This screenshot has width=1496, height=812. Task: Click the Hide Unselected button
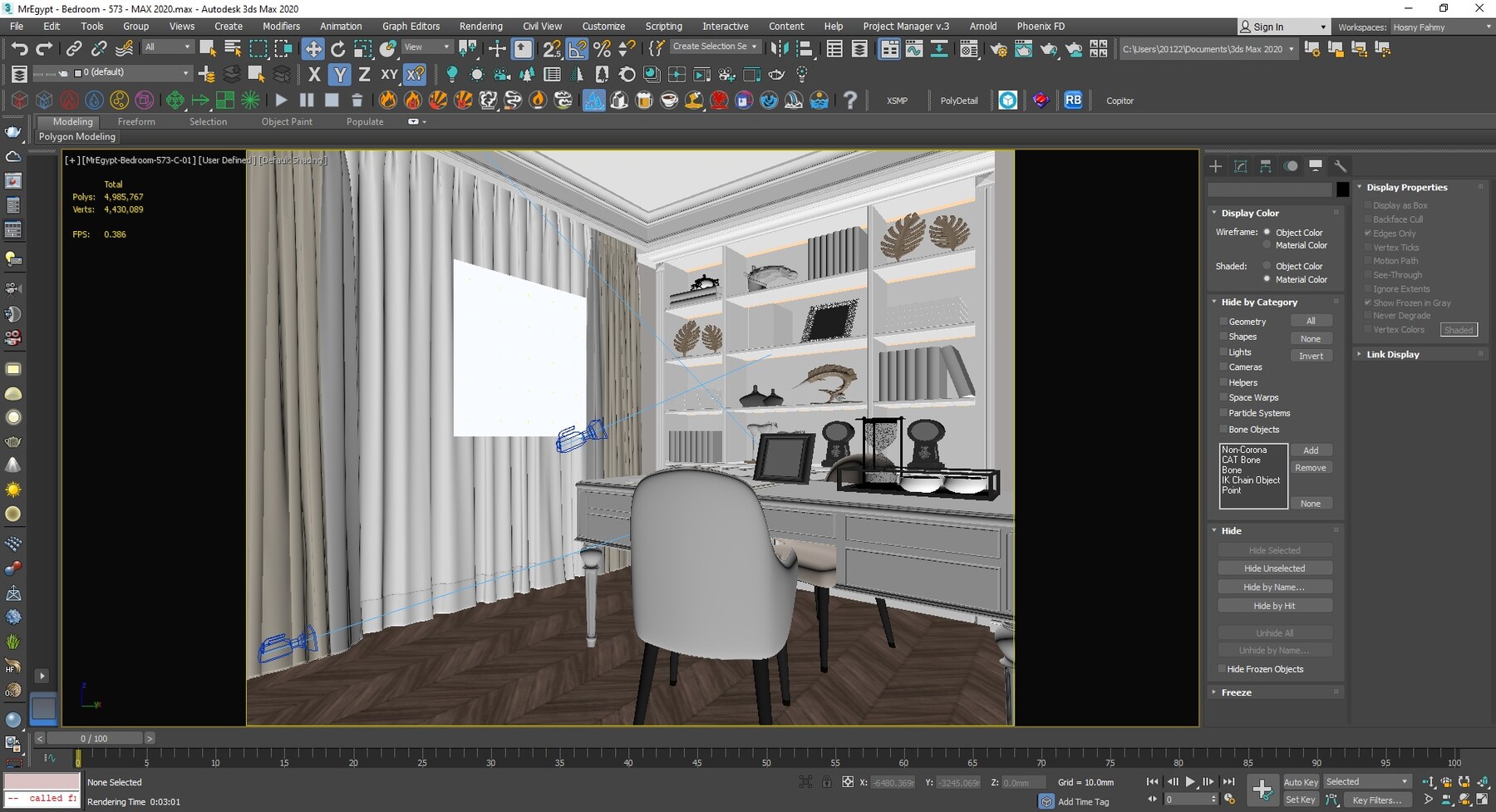click(x=1274, y=568)
